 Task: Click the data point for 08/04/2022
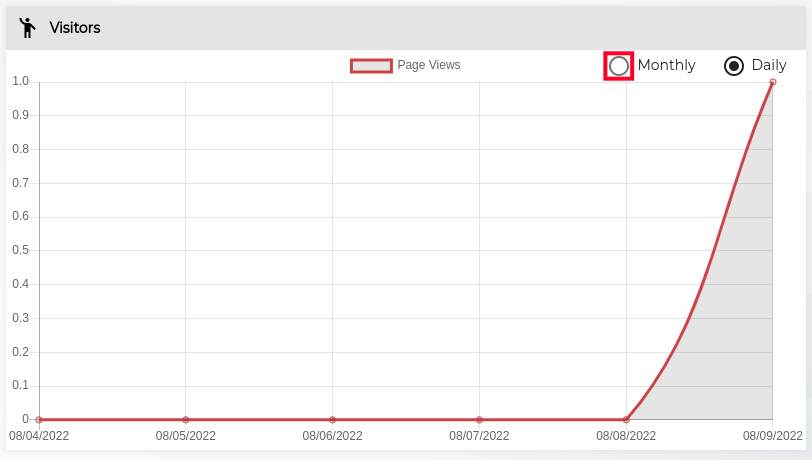[x=39, y=420]
